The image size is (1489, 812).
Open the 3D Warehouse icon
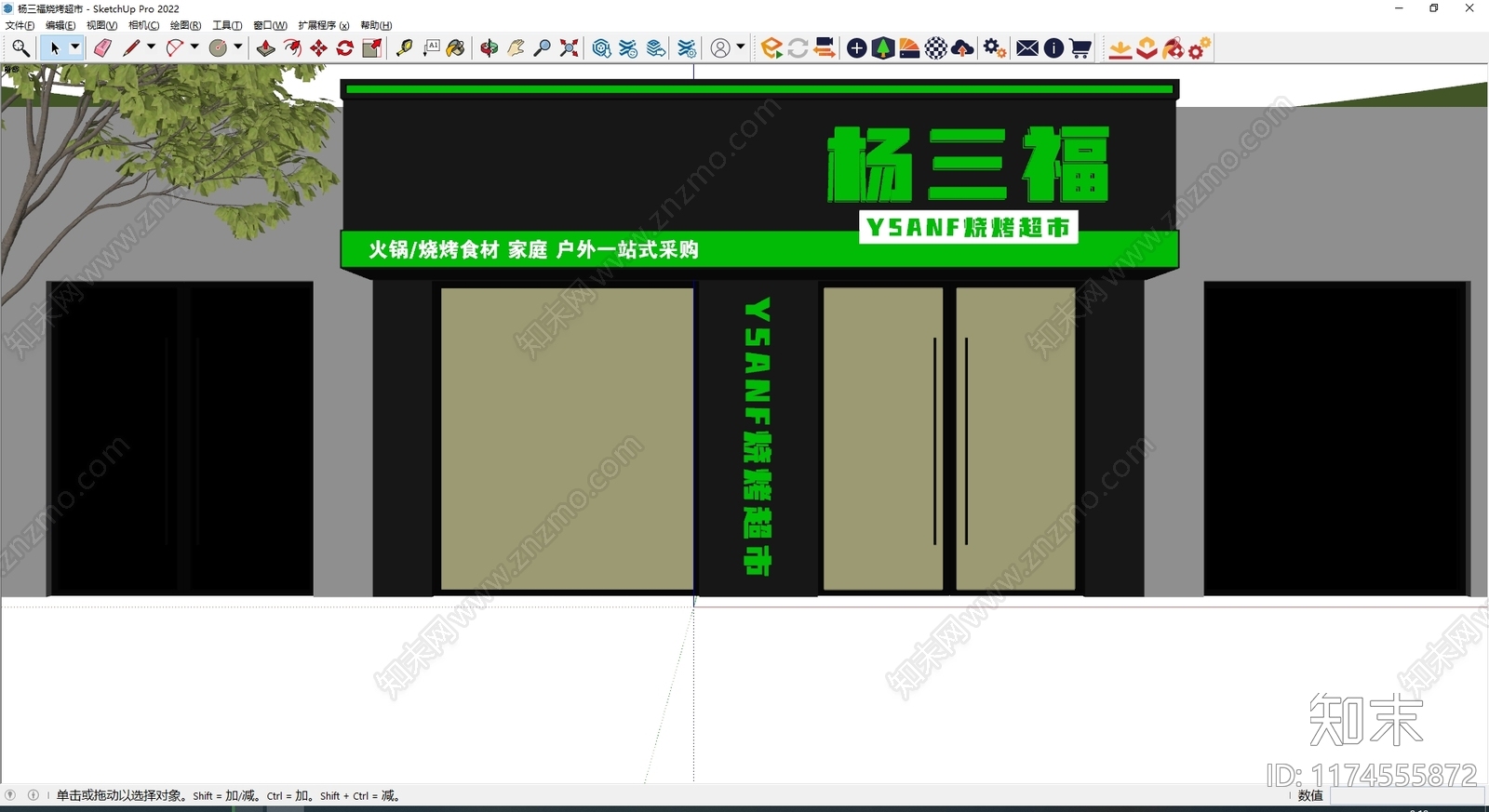602,48
